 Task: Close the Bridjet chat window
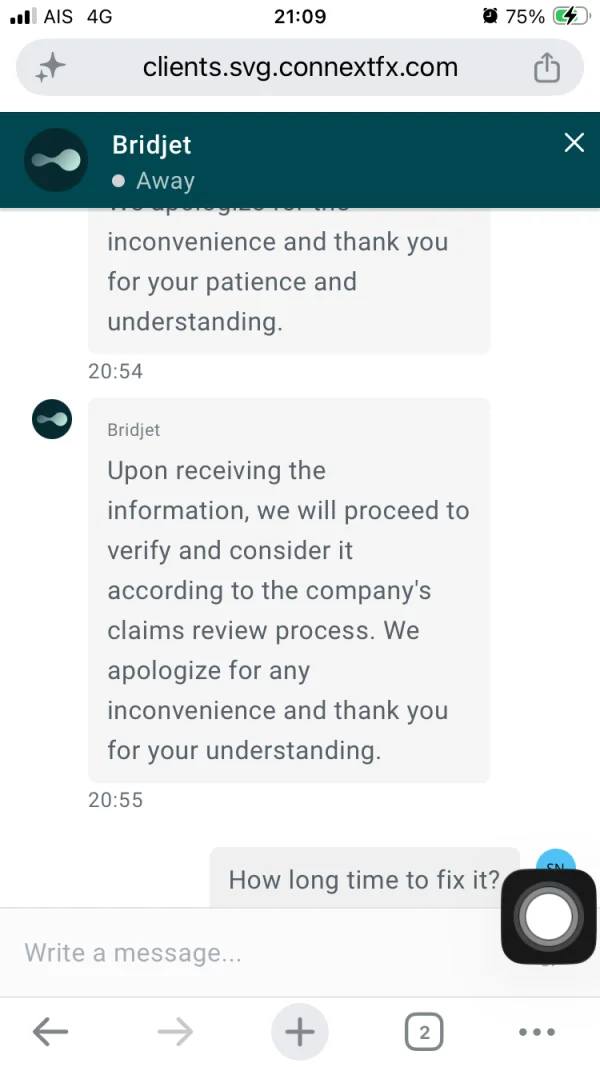click(574, 143)
